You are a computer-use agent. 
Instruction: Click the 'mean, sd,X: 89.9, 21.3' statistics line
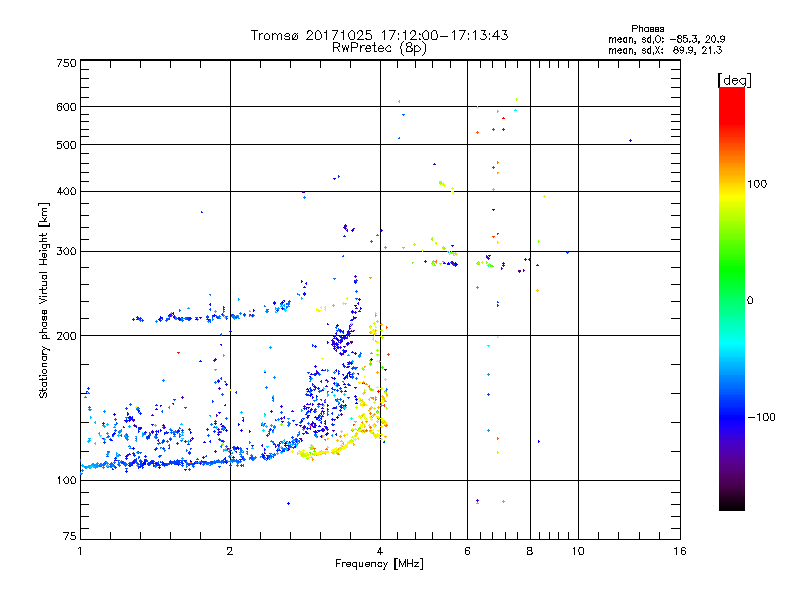[665, 50]
